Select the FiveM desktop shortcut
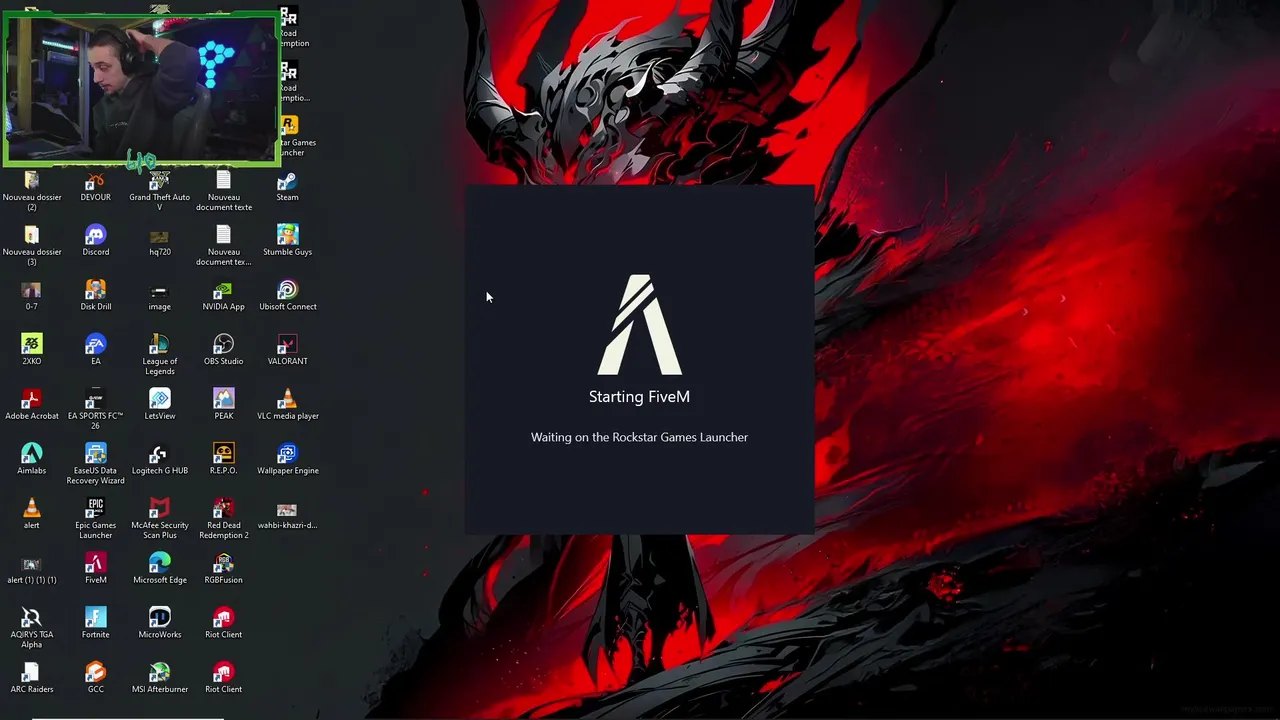 point(95,569)
